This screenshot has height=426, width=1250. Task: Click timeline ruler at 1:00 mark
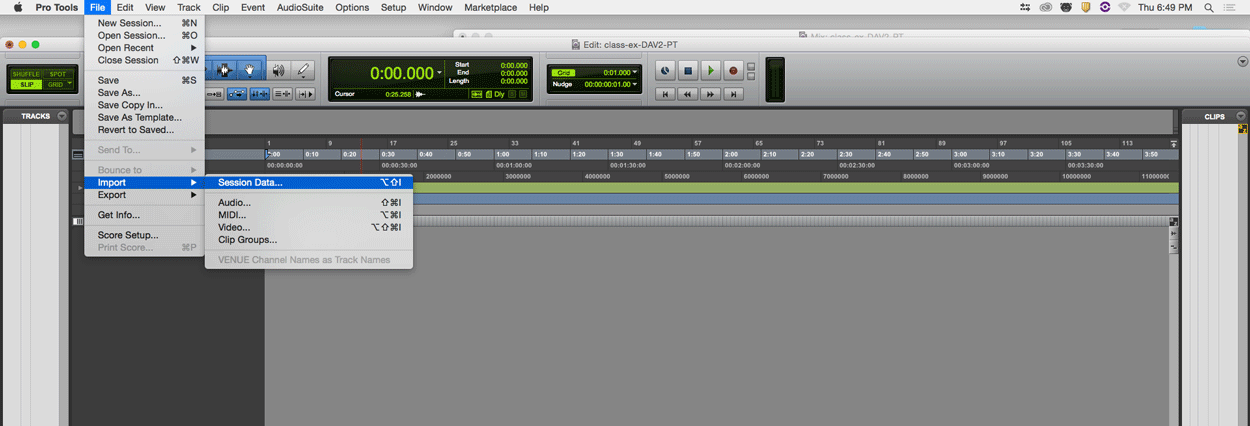click(503, 155)
